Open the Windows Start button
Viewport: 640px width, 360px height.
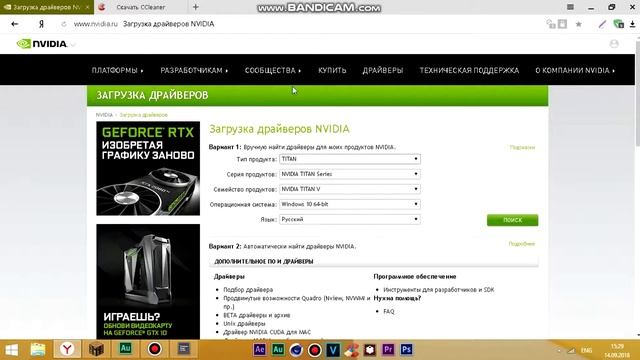[11, 350]
